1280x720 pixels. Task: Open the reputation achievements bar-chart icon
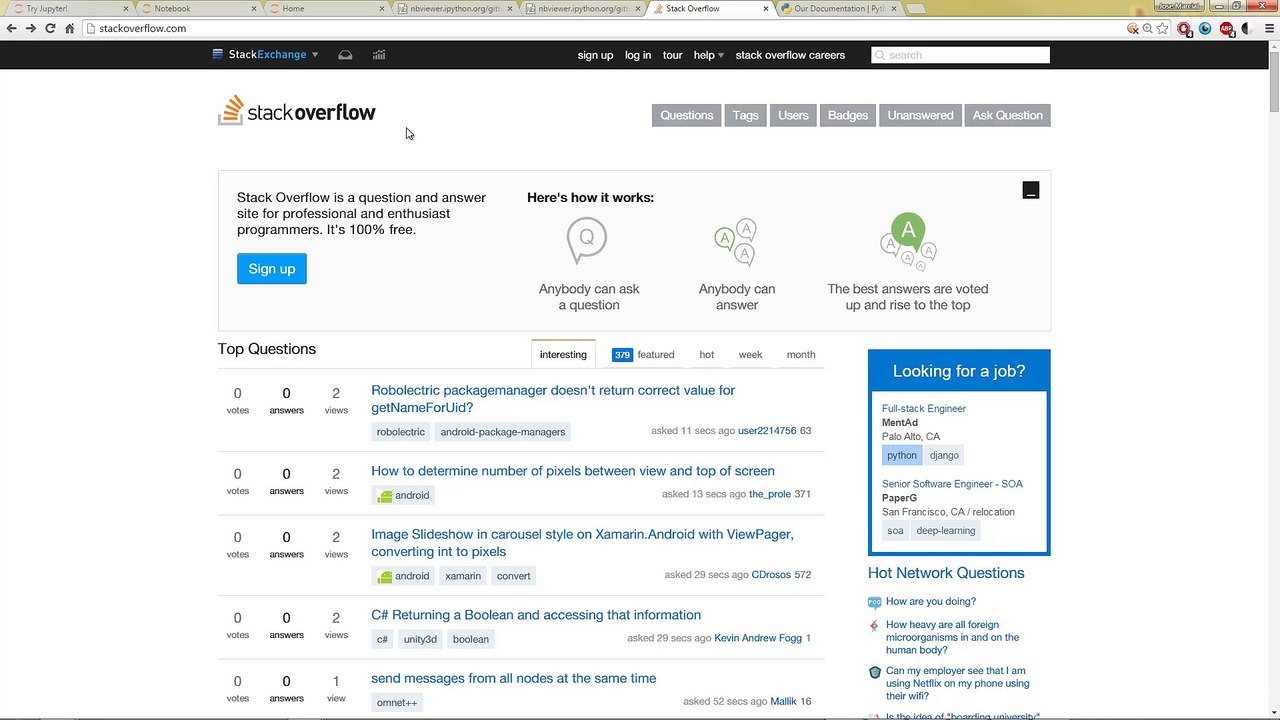pyautogui.click(x=379, y=55)
